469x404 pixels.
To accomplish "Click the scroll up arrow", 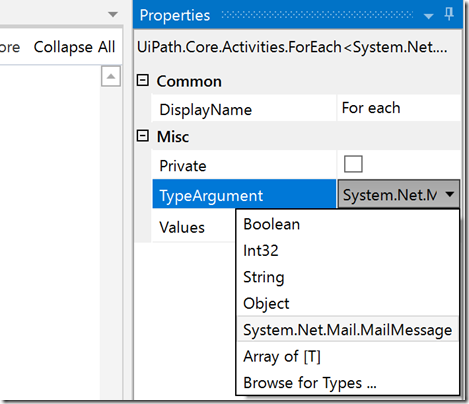I will coord(111,76).
